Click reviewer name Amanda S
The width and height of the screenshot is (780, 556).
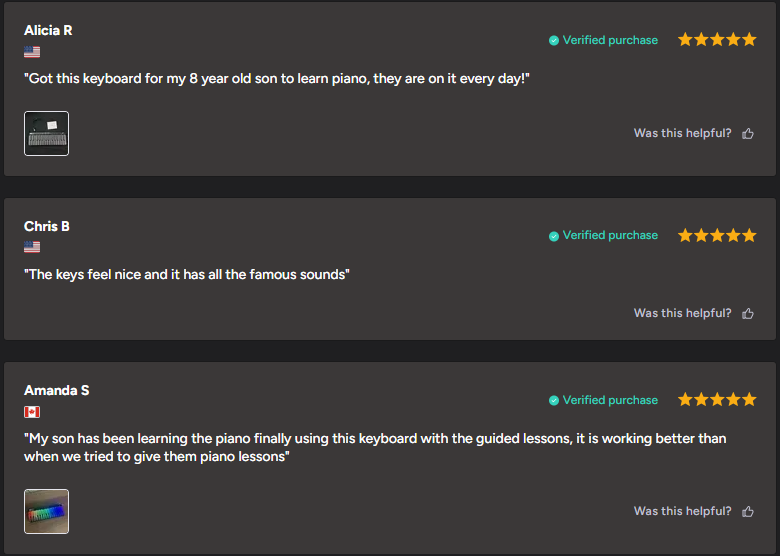click(56, 390)
